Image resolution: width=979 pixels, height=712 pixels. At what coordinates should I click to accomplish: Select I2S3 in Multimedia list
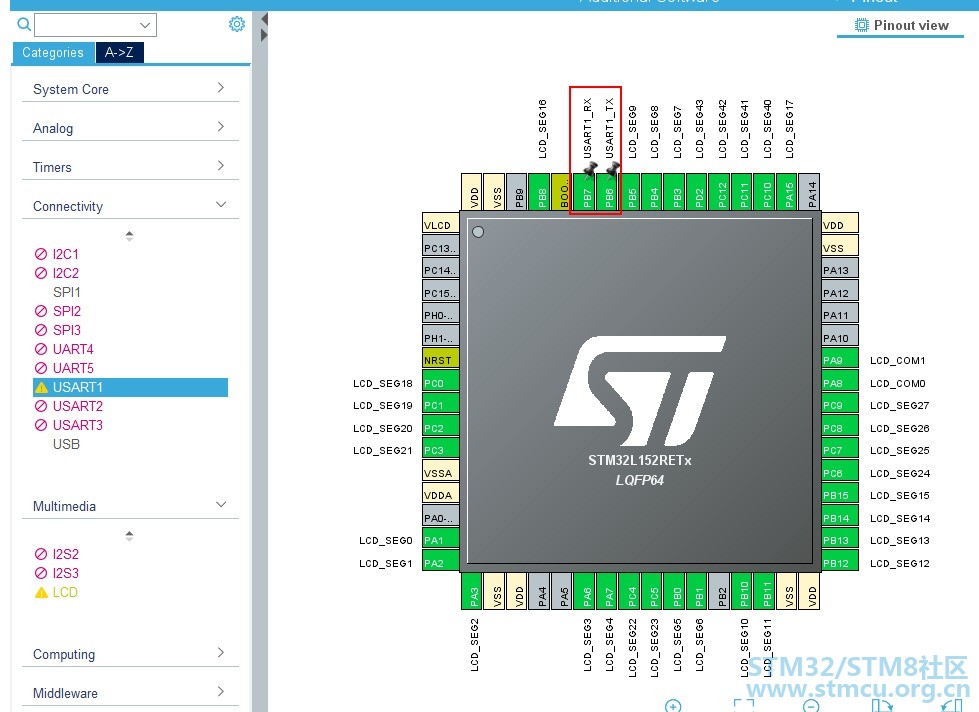coord(65,573)
